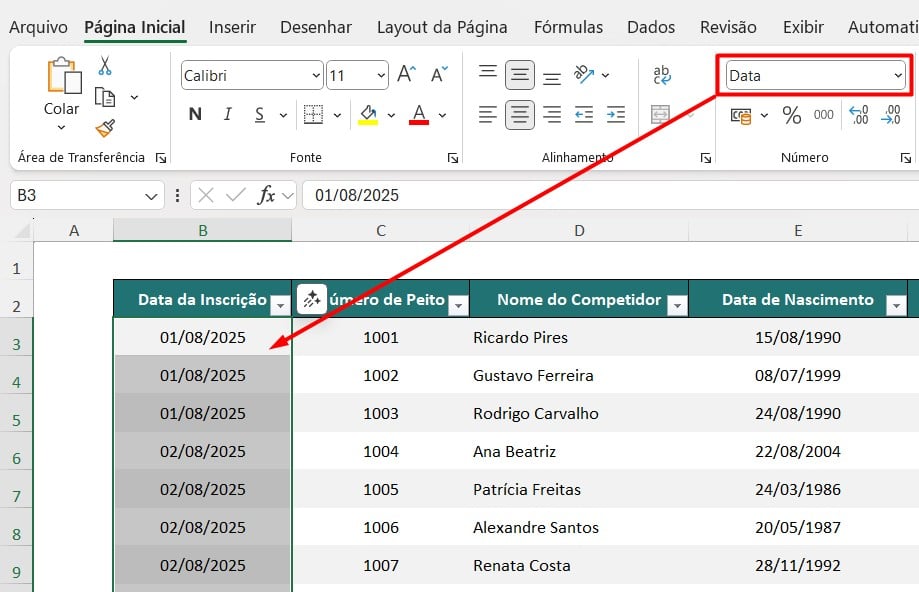Toggle underline formatting S button
The image size is (919, 592).
pyautogui.click(x=259, y=114)
